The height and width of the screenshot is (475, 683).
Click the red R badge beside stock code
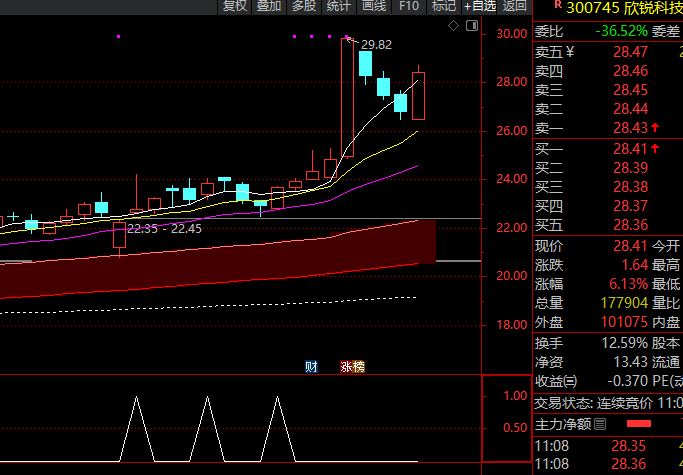pyautogui.click(x=558, y=5)
